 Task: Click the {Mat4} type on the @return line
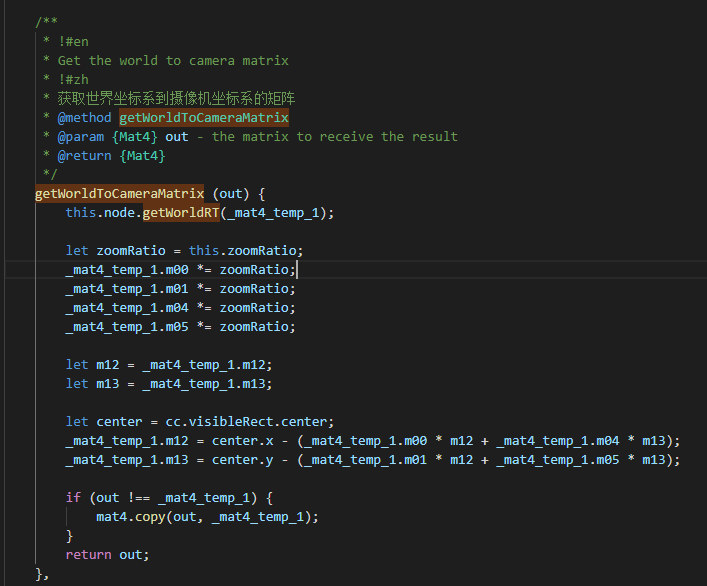pyautogui.click(x=142, y=155)
